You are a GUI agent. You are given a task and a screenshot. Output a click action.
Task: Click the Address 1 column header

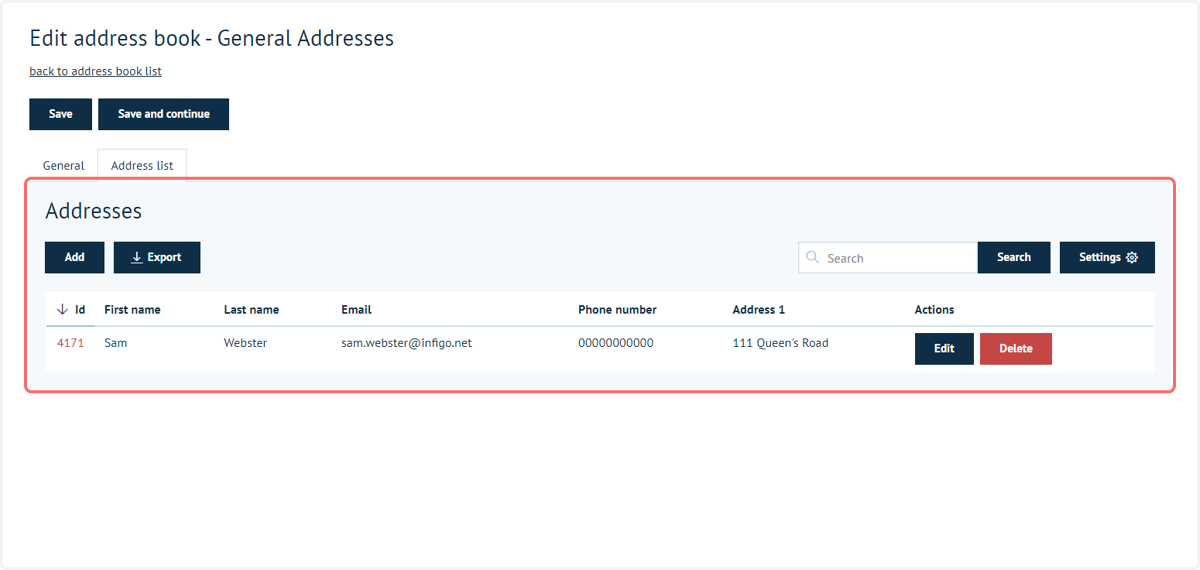(x=759, y=310)
